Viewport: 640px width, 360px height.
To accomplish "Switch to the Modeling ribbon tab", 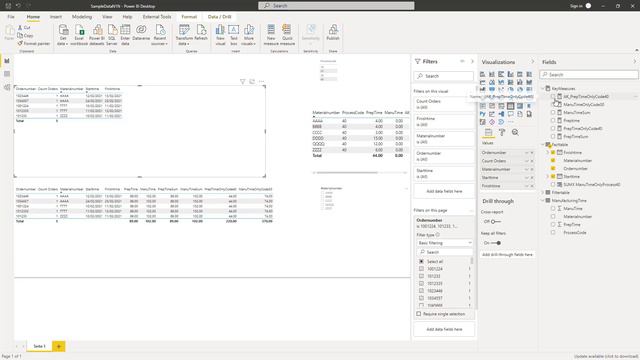I will coord(82,17).
